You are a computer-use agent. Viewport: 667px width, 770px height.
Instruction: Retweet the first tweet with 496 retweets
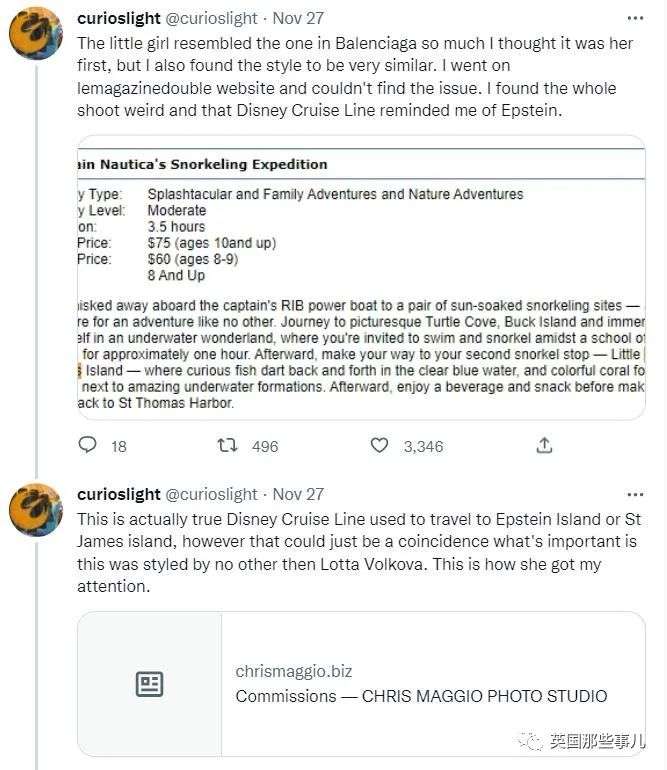pyautogui.click(x=228, y=445)
